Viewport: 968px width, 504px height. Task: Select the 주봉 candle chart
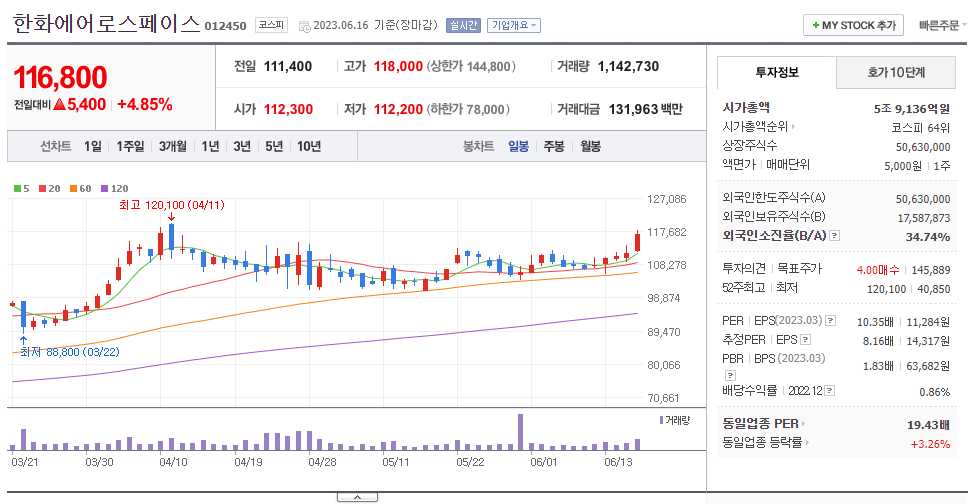554,146
